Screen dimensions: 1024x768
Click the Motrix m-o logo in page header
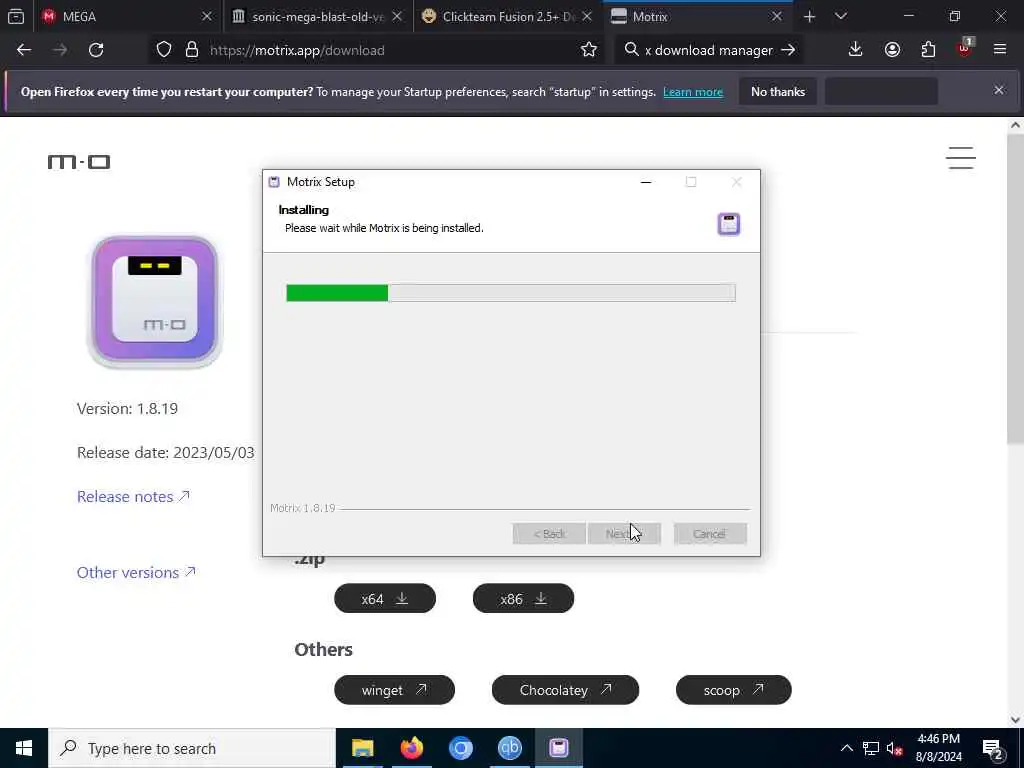(x=79, y=161)
